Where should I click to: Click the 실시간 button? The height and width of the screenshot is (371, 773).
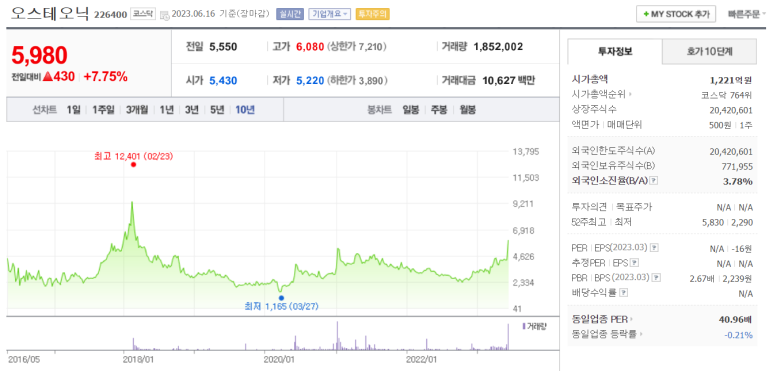click(290, 14)
